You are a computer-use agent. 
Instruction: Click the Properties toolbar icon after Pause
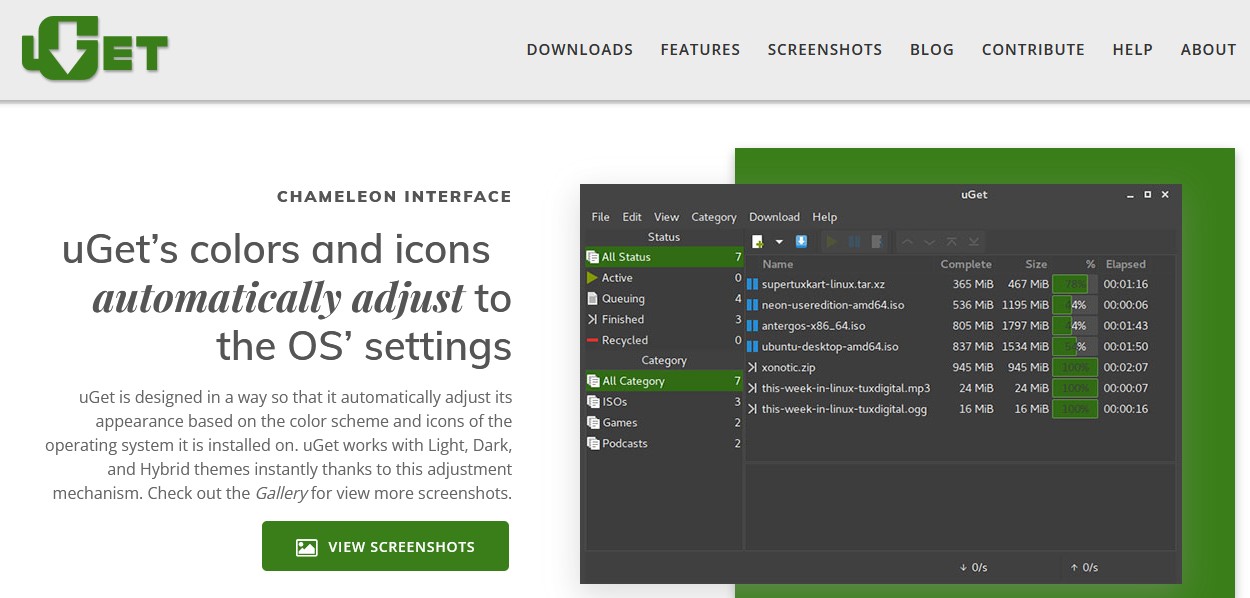[877, 241]
